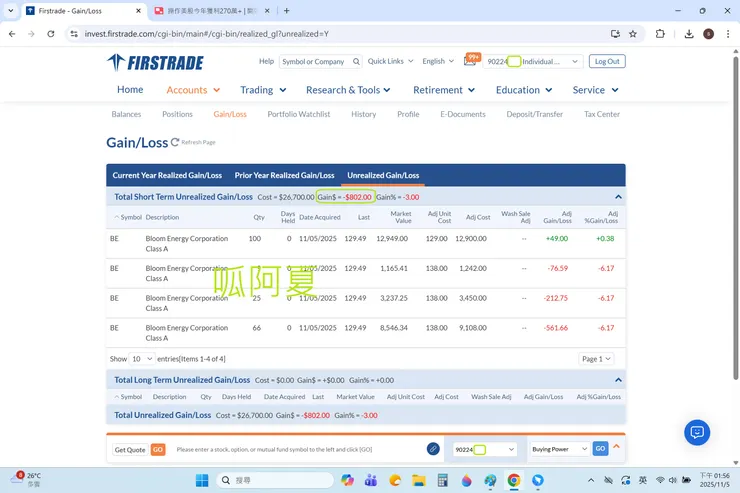Image resolution: width=740 pixels, height=493 pixels.
Task: Click the Refresh Page icon beside Gain/Loss
Action: coord(175,142)
